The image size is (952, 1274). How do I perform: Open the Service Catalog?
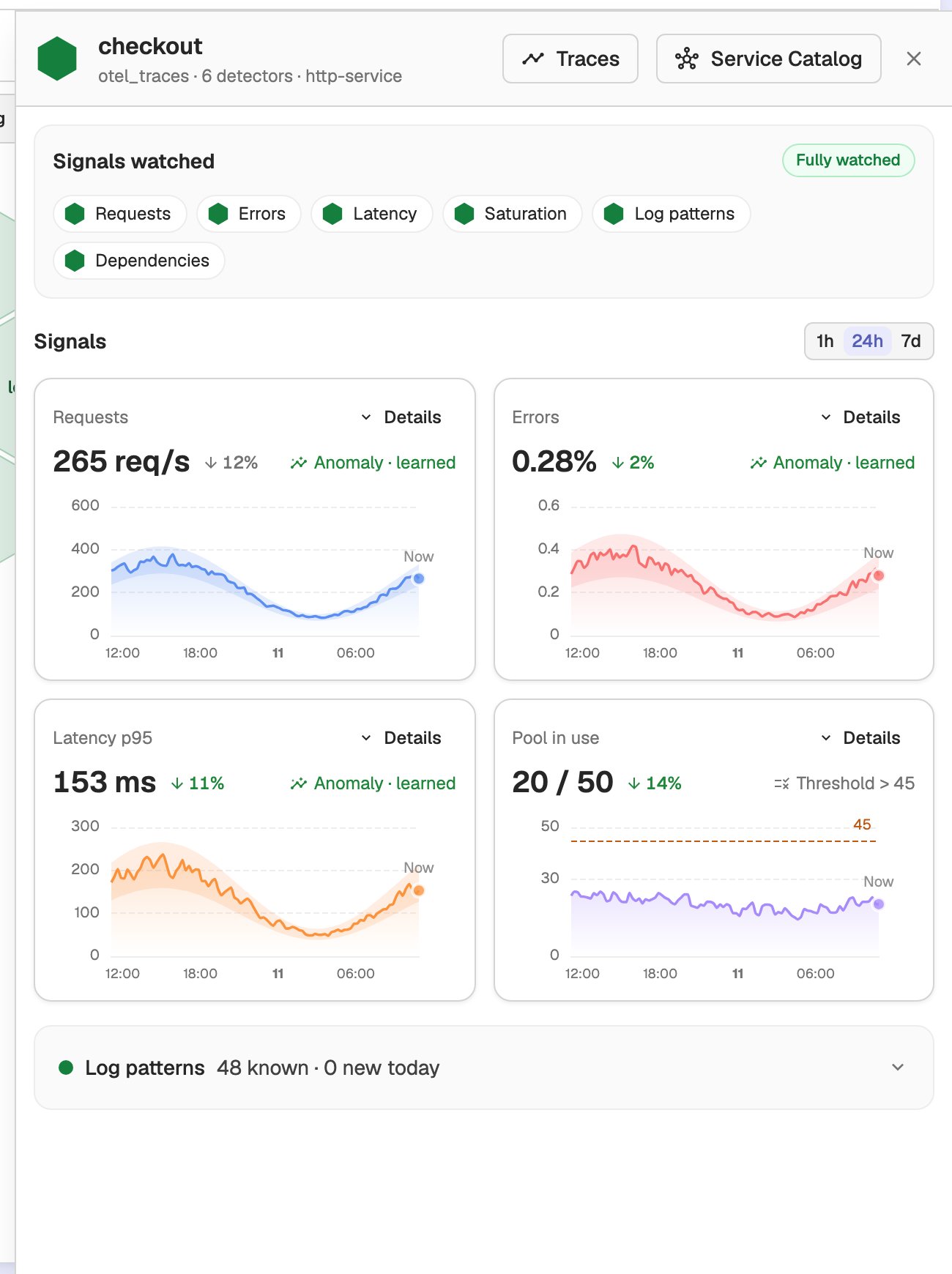[769, 59]
